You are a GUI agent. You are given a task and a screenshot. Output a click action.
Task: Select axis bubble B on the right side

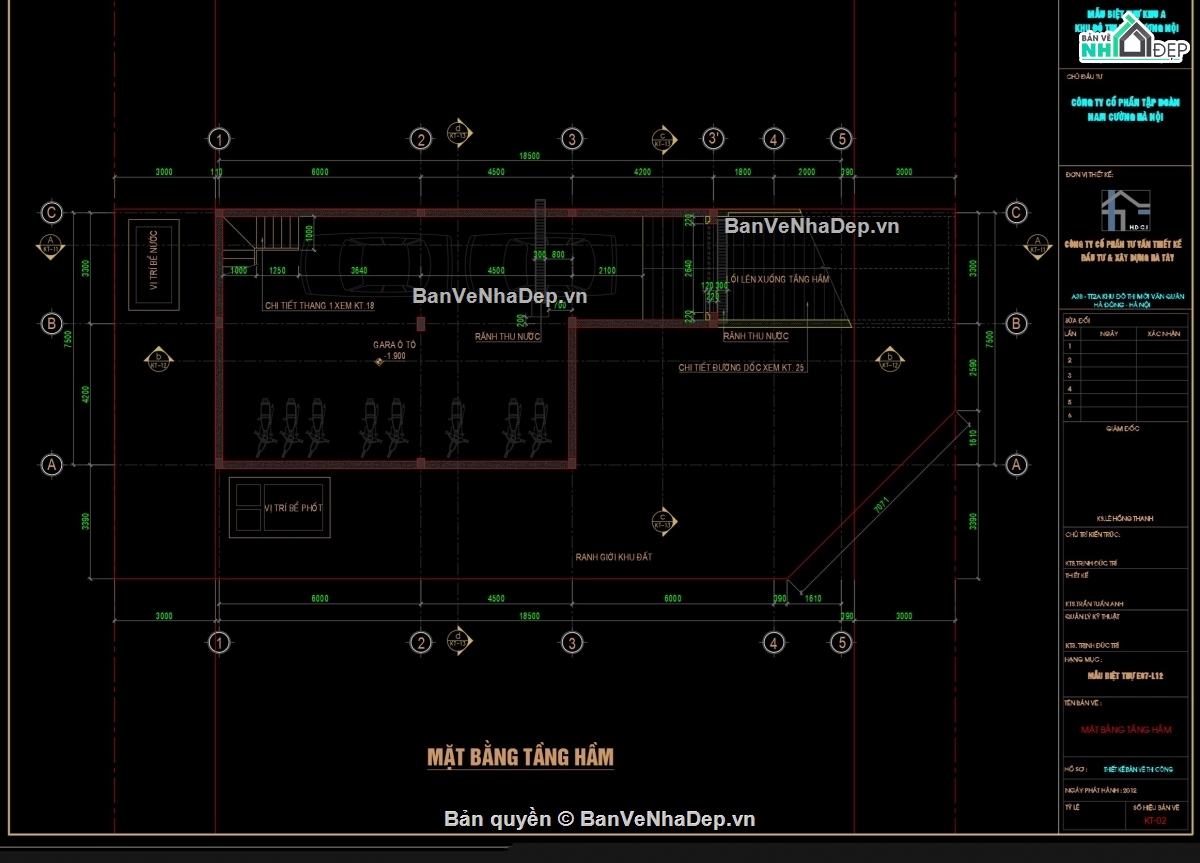coord(1015,323)
